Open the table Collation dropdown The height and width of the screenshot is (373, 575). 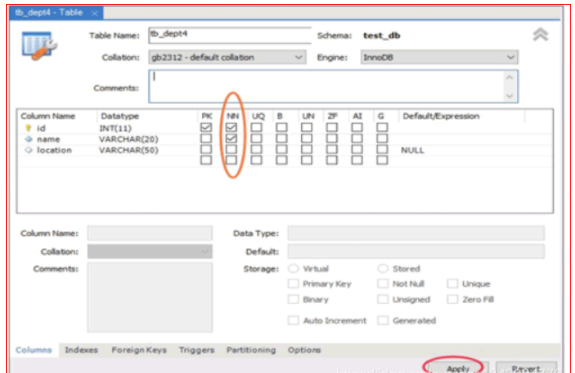pos(227,57)
